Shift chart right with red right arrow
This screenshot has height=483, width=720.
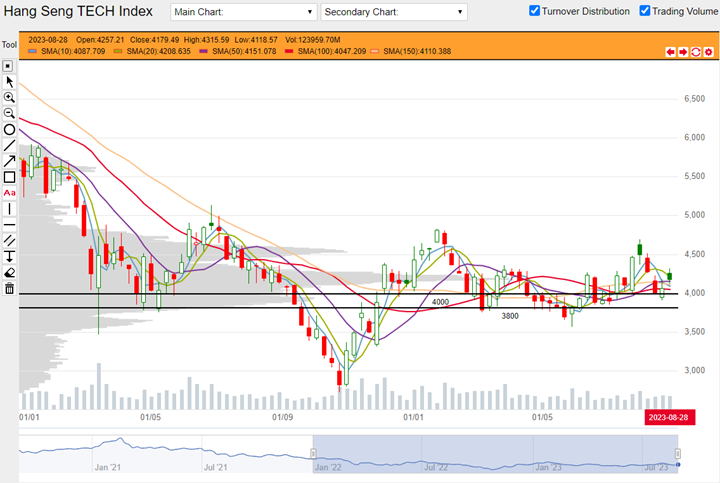[683, 52]
